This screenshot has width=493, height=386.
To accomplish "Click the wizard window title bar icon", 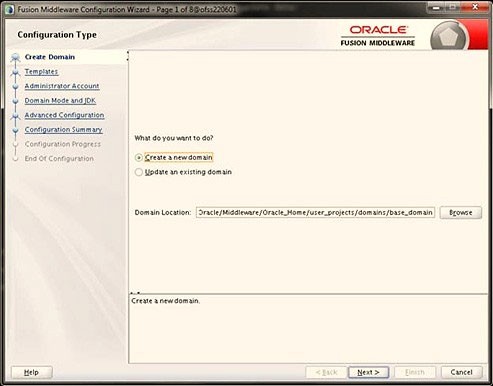I will point(10,9).
